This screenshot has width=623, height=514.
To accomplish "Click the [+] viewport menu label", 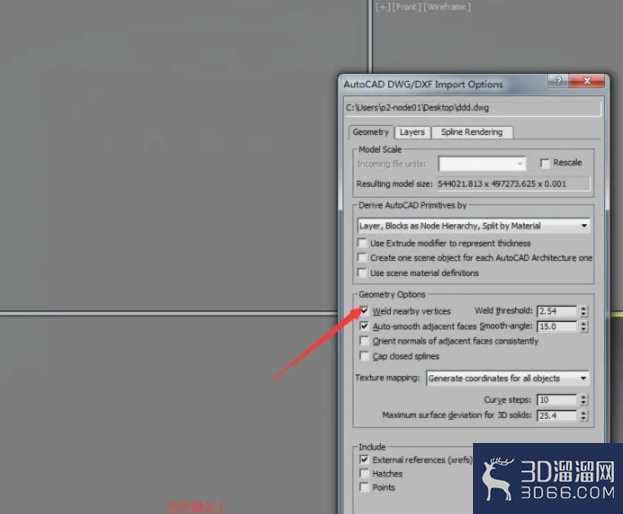I will click(x=383, y=7).
